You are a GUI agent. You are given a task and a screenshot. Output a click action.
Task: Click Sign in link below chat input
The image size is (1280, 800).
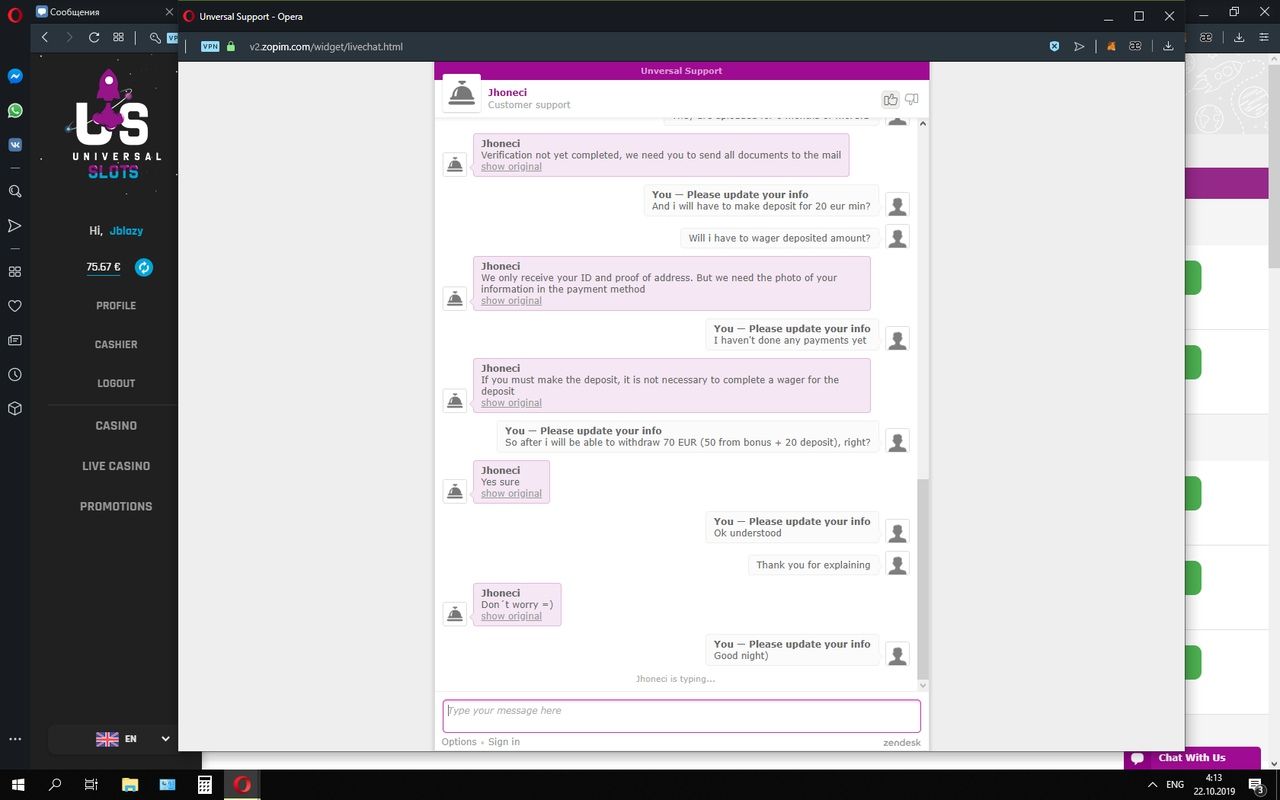point(504,742)
